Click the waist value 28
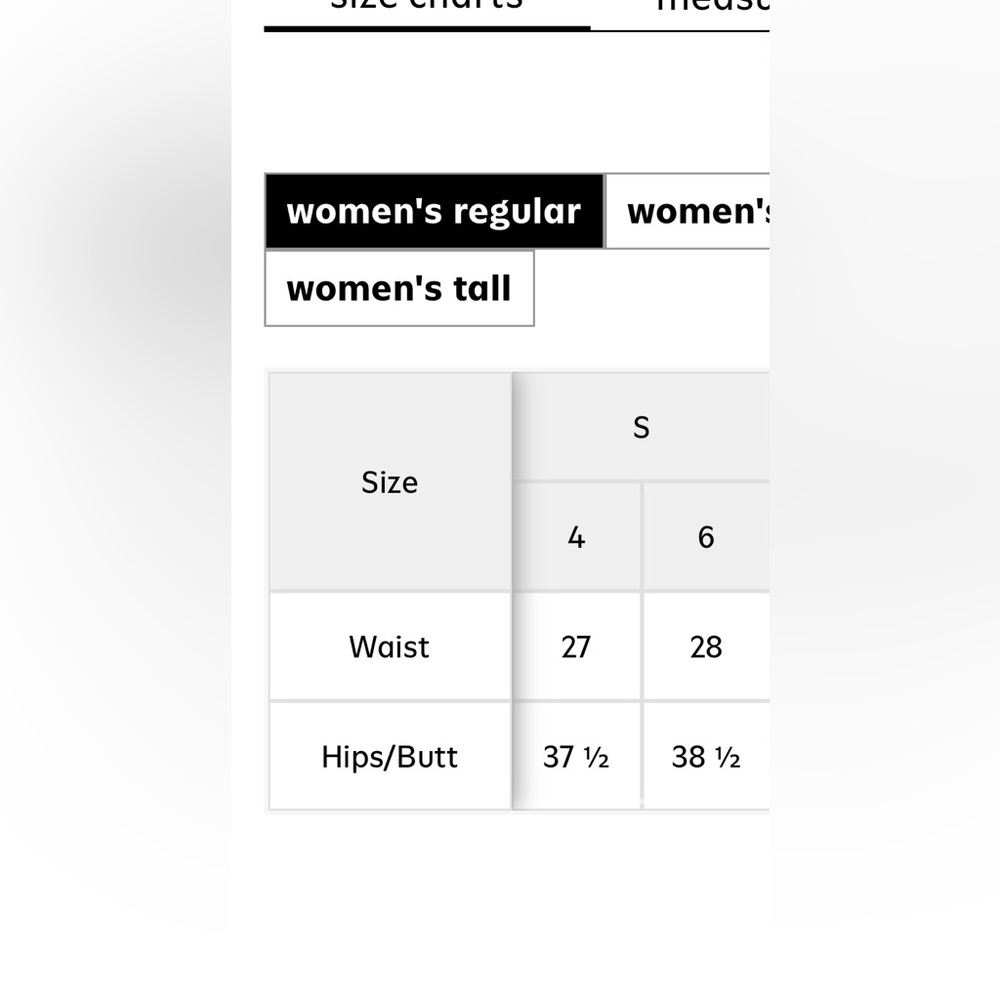 tap(706, 647)
